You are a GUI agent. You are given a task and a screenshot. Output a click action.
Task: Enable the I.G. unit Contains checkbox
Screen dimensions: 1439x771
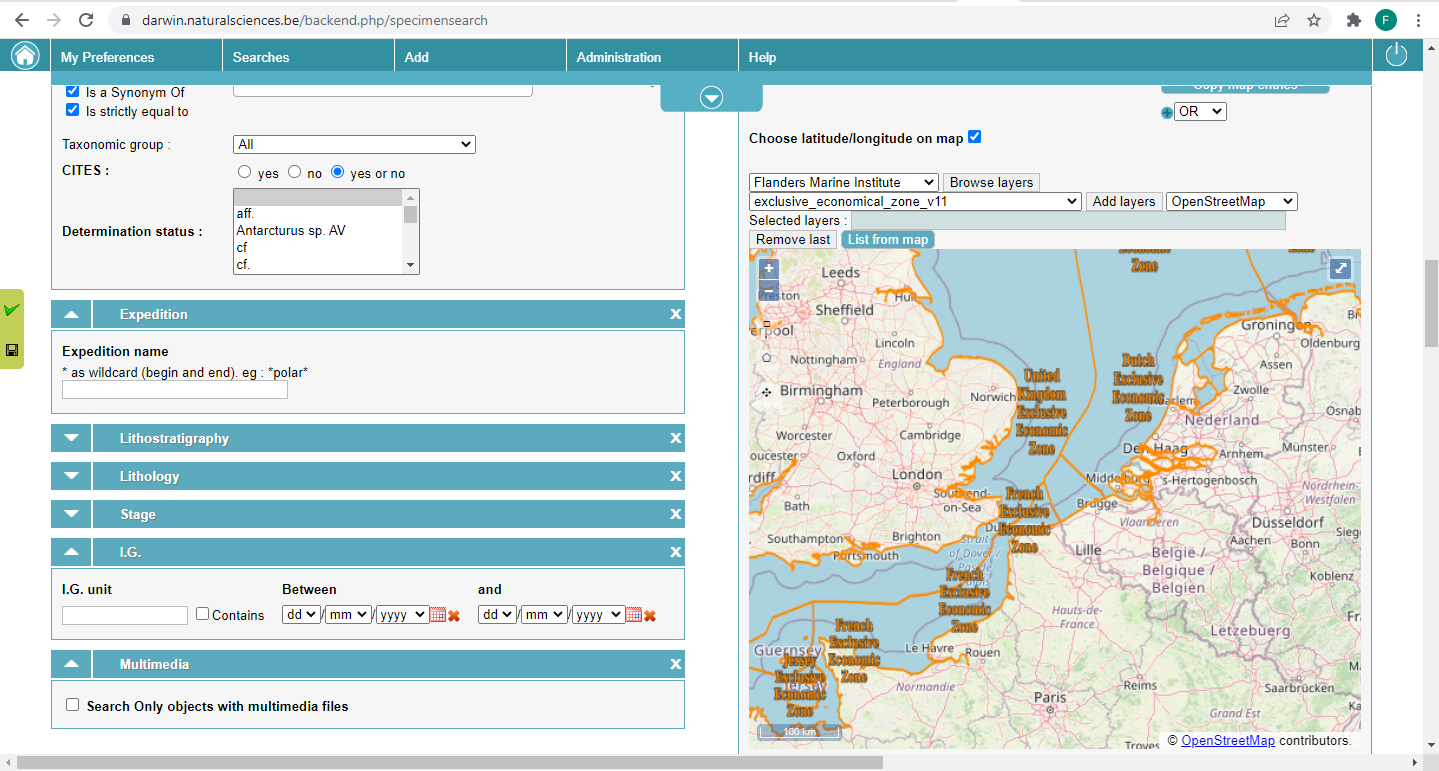203,614
